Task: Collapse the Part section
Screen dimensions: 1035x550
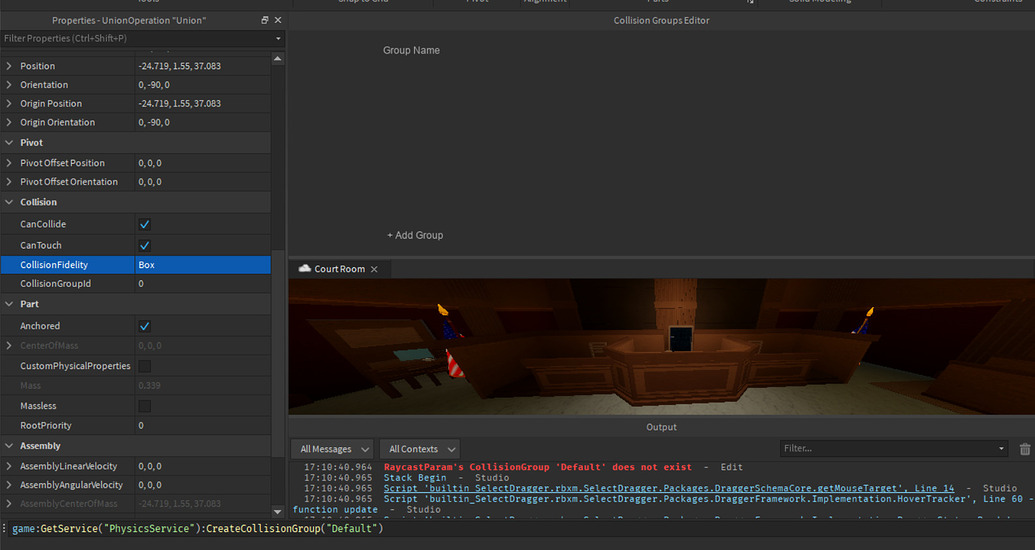Action: (9, 304)
